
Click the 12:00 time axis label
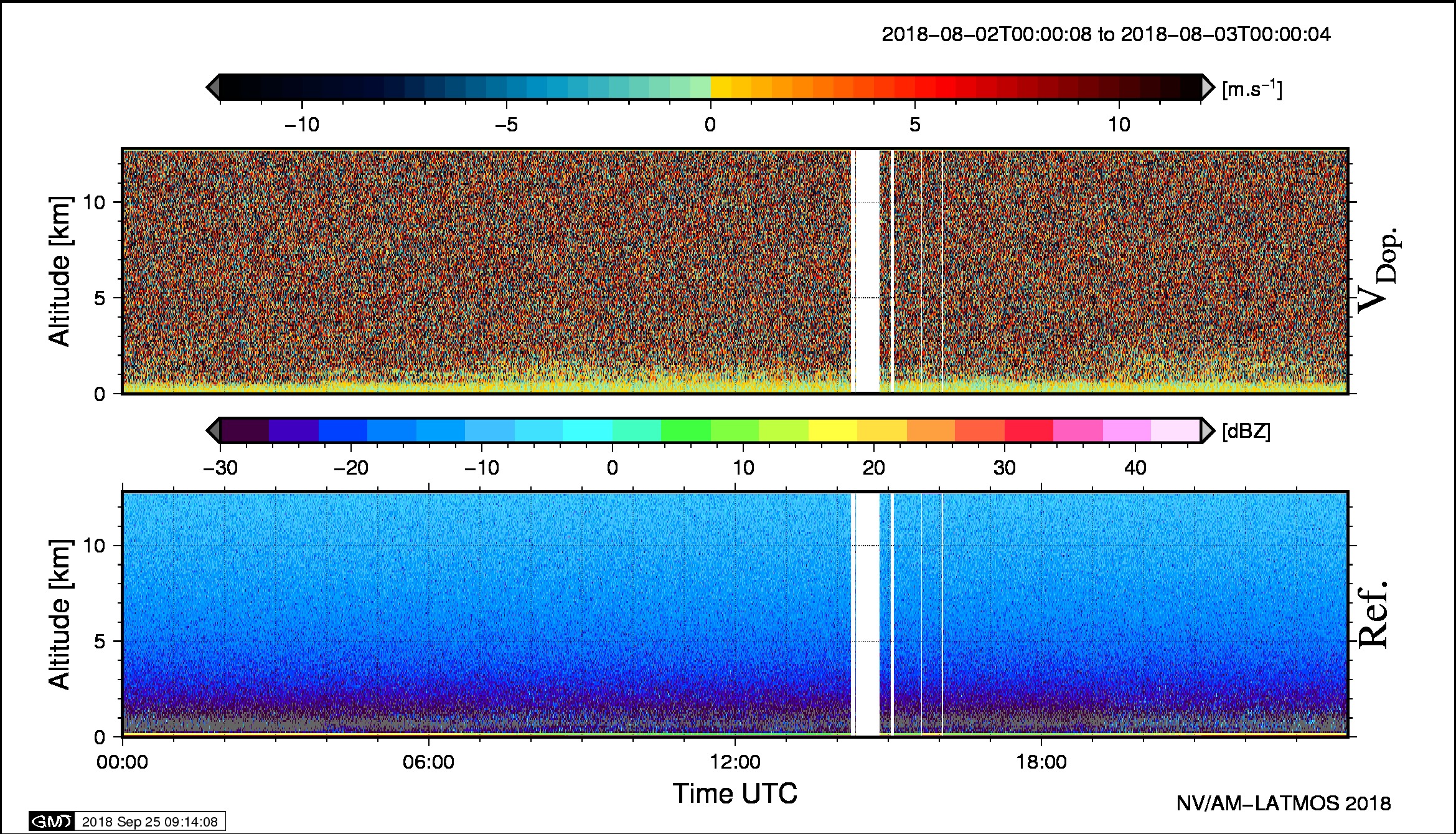(x=735, y=762)
